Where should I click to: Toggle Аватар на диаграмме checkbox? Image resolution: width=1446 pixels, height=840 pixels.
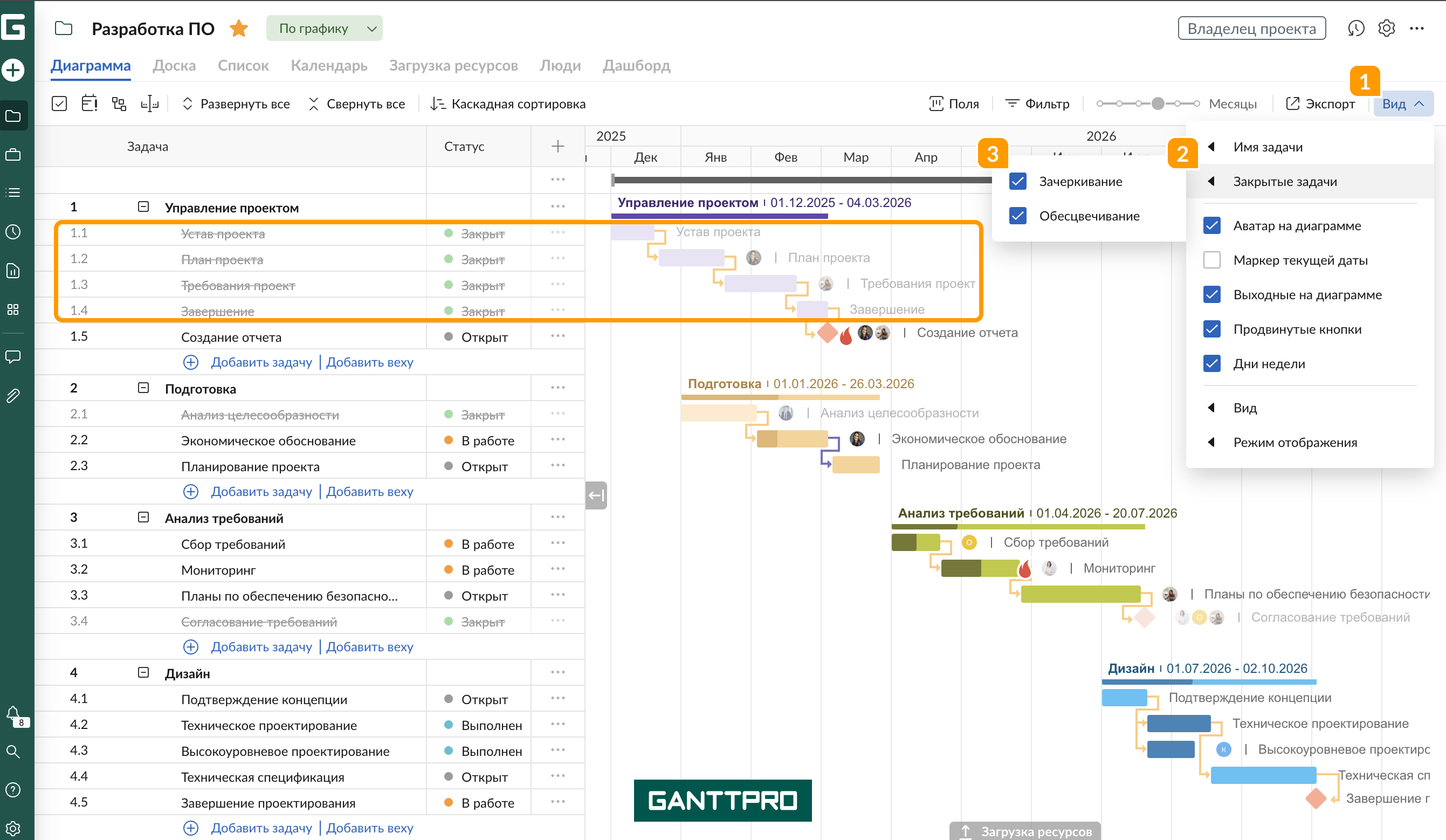pyautogui.click(x=1211, y=225)
